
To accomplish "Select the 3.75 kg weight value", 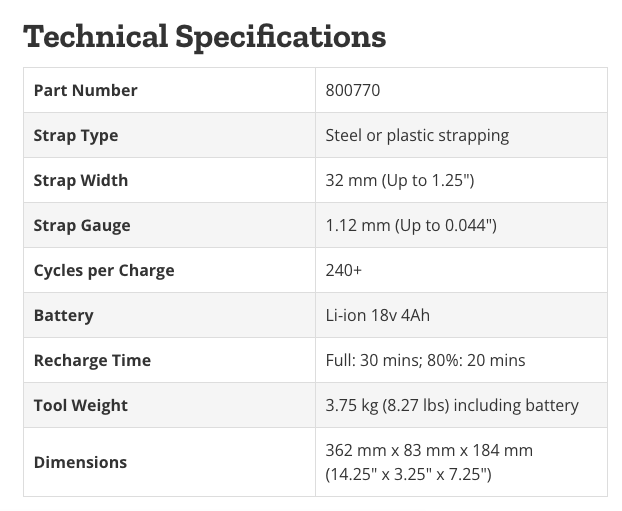I will pyautogui.click(x=452, y=405).
